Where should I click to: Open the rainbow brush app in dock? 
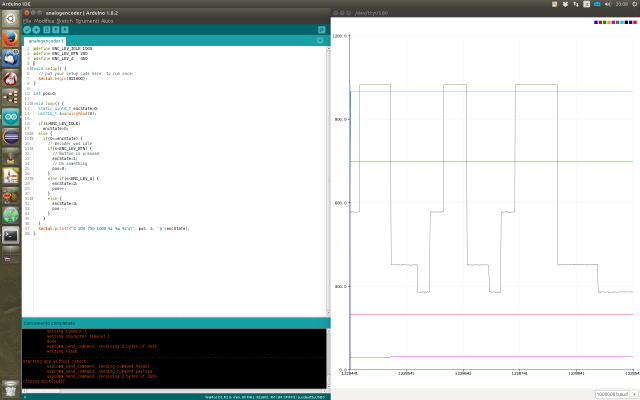[11, 156]
